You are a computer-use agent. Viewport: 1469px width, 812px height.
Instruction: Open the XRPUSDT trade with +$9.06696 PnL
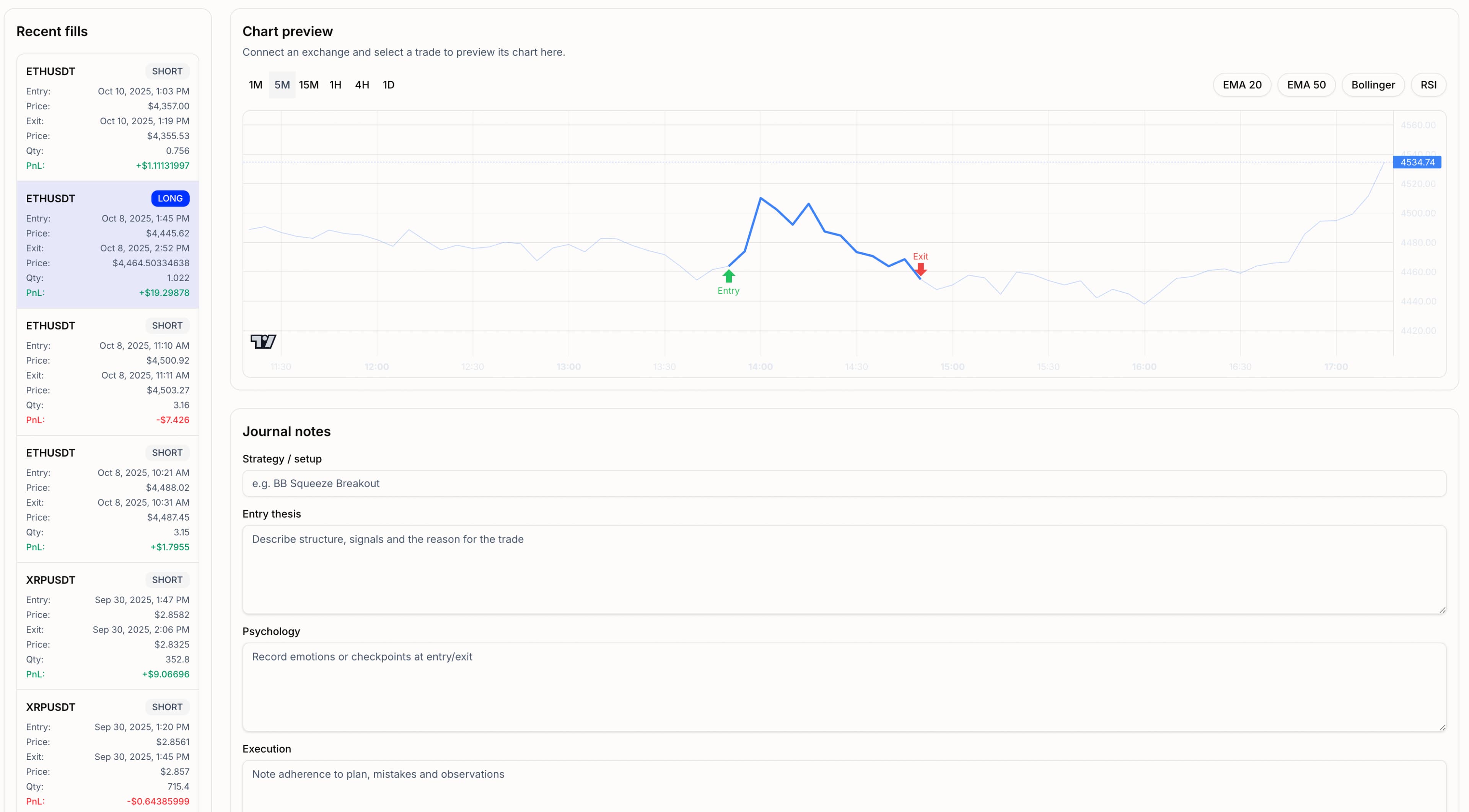[x=107, y=626]
